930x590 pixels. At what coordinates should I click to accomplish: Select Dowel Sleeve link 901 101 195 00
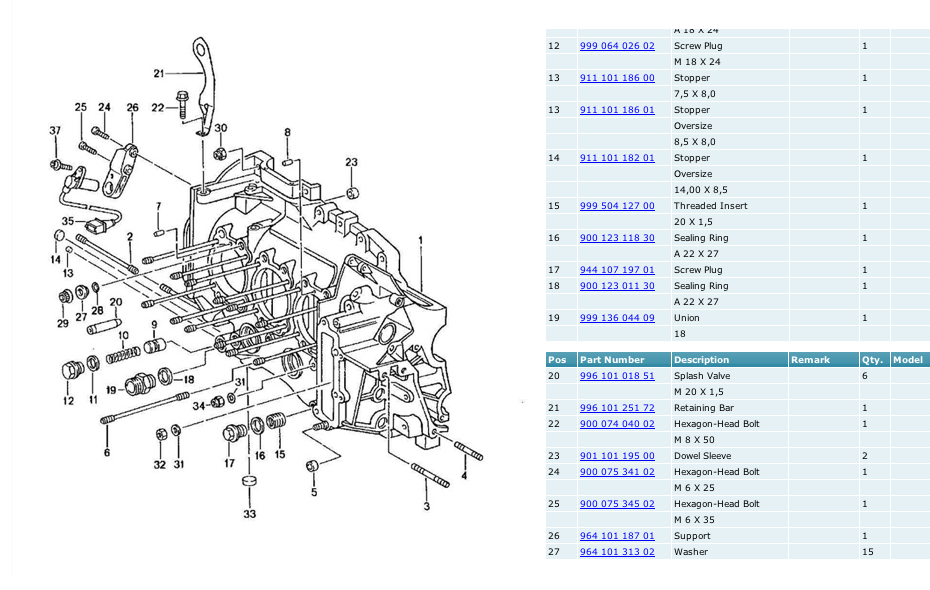617,456
